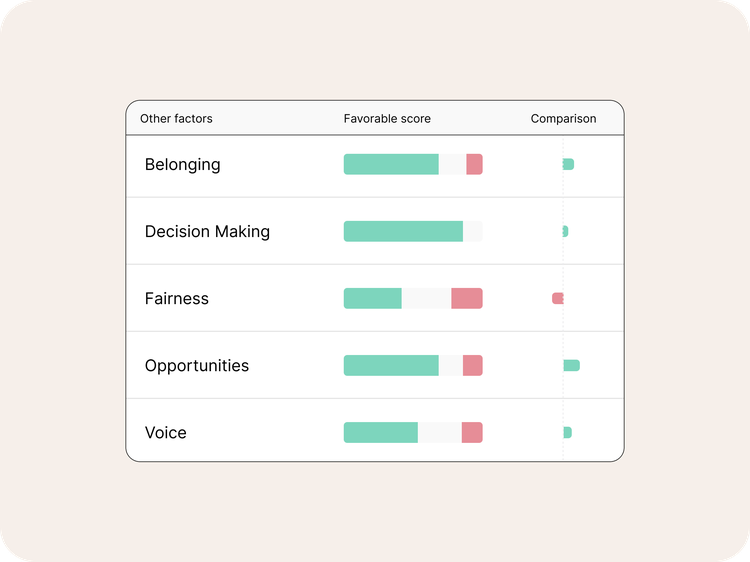Click Voice's green comparison indicator
This screenshot has width=750, height=562.
(567, 433)
